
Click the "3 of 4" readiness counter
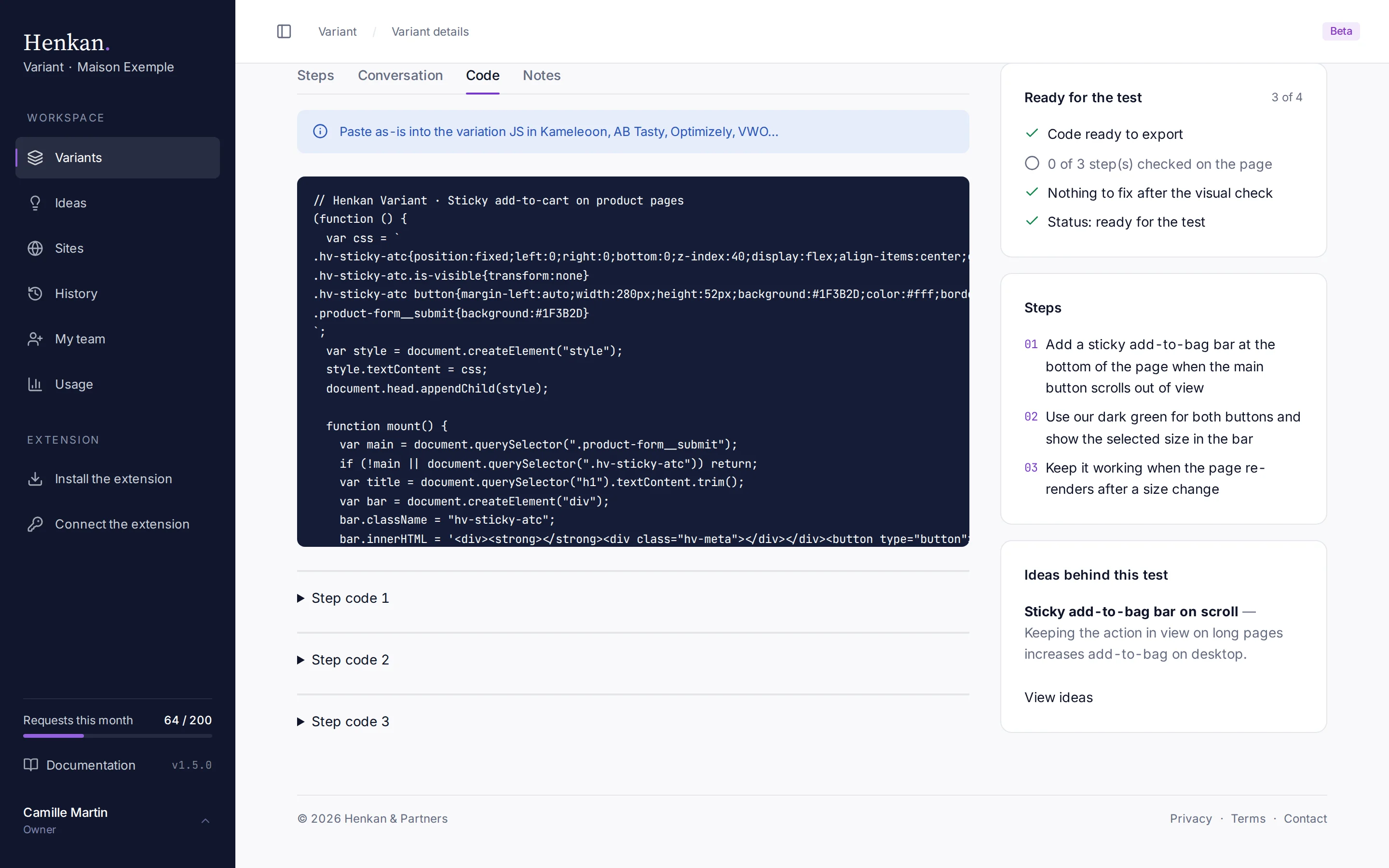pyautogui.click(x=1287, y=97)
